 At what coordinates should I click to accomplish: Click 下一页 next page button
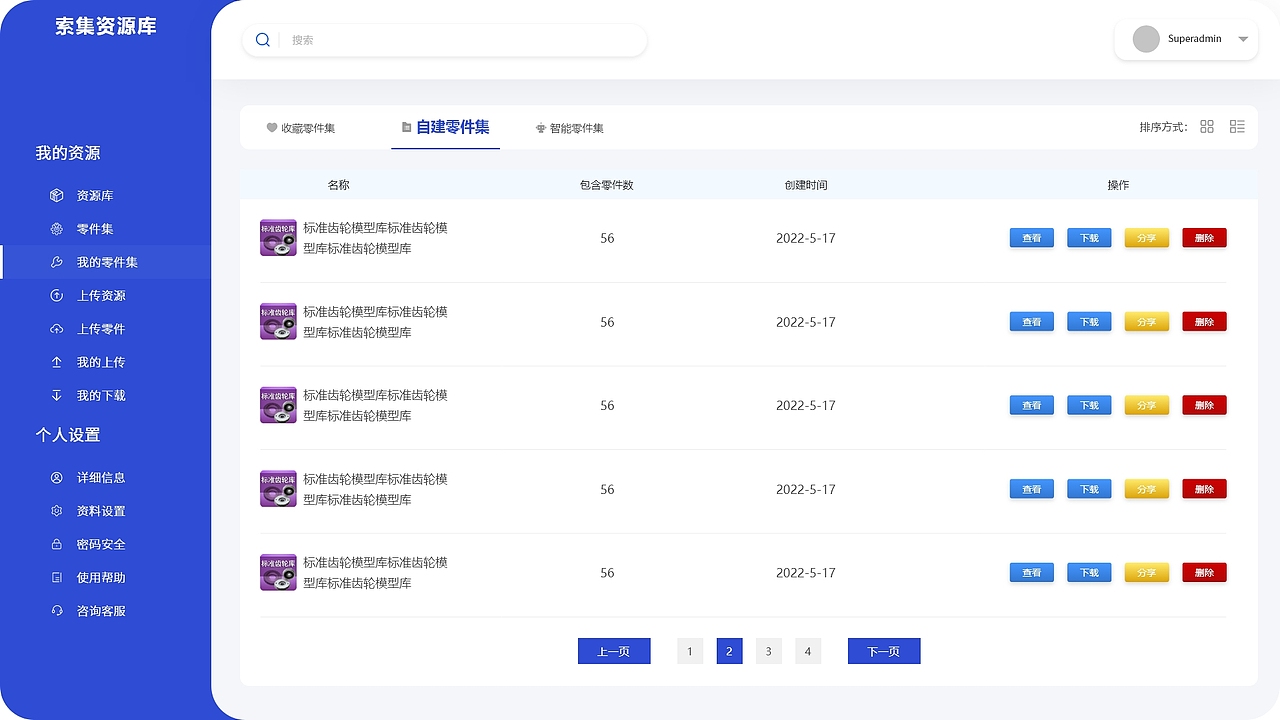(x=884, y=651)
